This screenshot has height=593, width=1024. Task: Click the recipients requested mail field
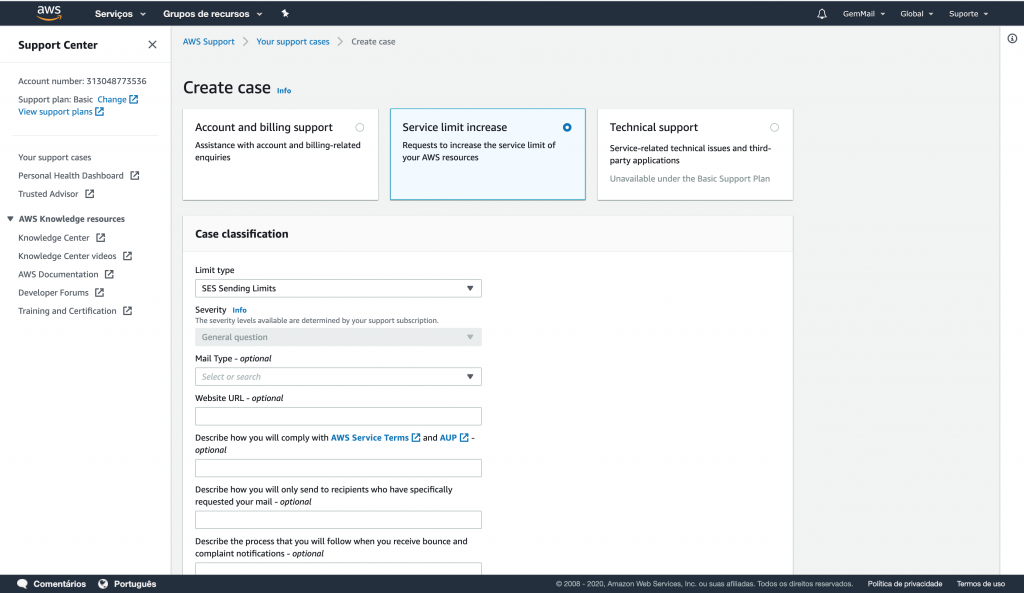(338, 519)
